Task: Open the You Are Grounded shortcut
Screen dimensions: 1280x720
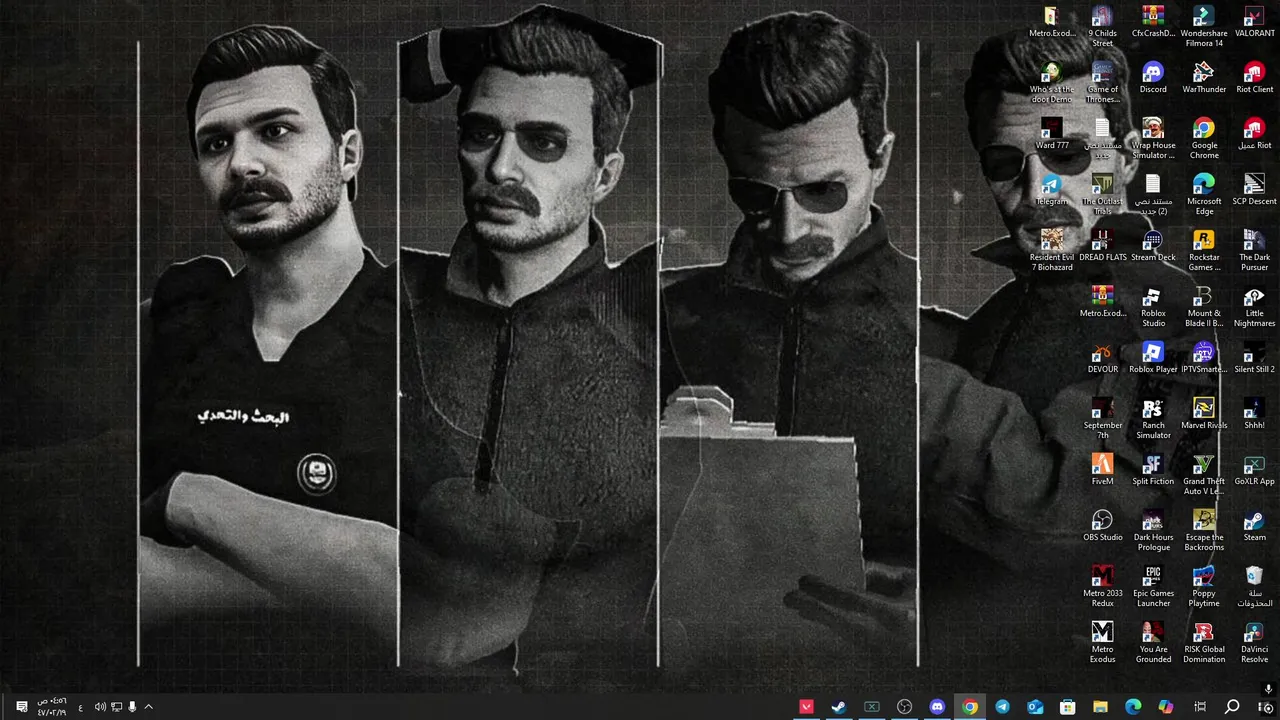Action: [1153, 643]
